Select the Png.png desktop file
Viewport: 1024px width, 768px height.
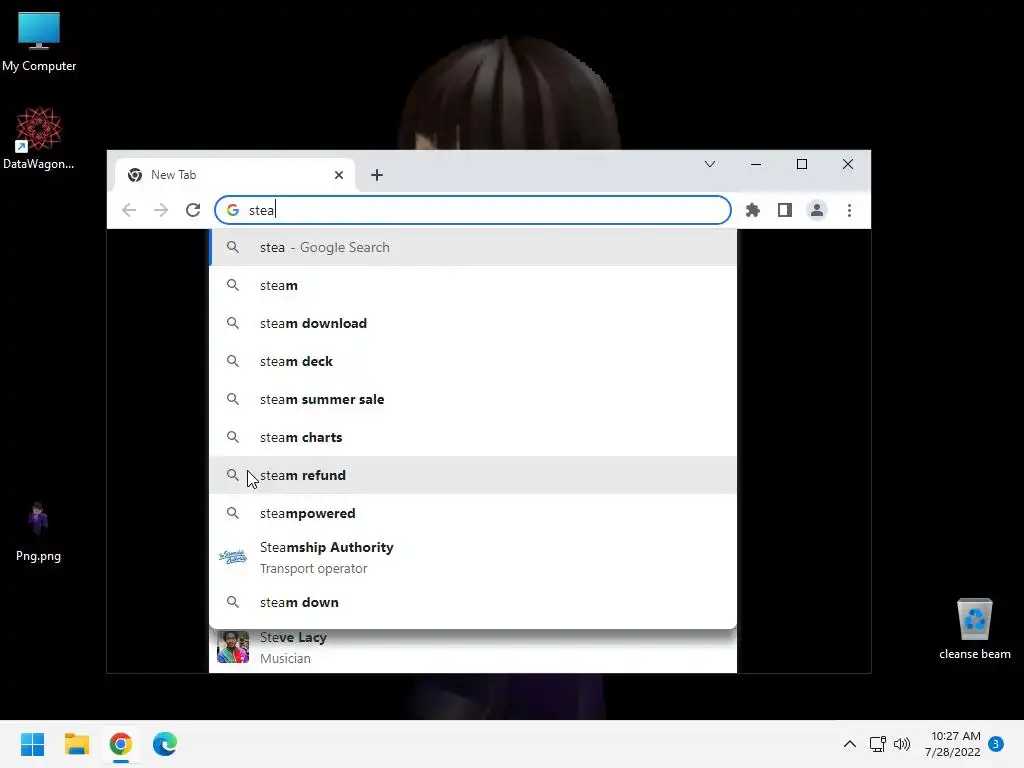tap(38, 532)
